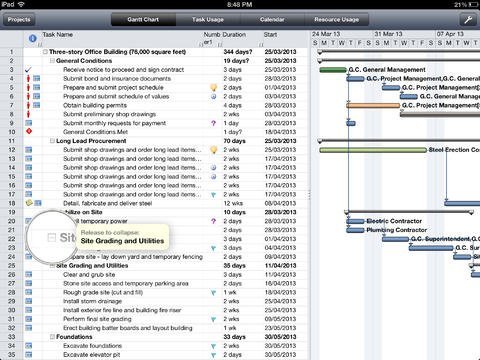480x360 pixels.
Task: Click the Wi-Fi status icon
Action: [x=21, y=4]
